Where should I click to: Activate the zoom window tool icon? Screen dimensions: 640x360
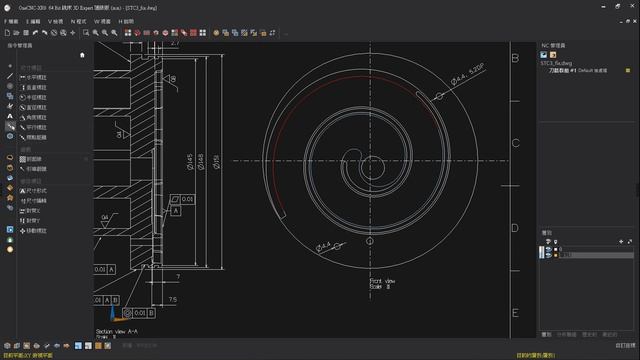[86, 33]
